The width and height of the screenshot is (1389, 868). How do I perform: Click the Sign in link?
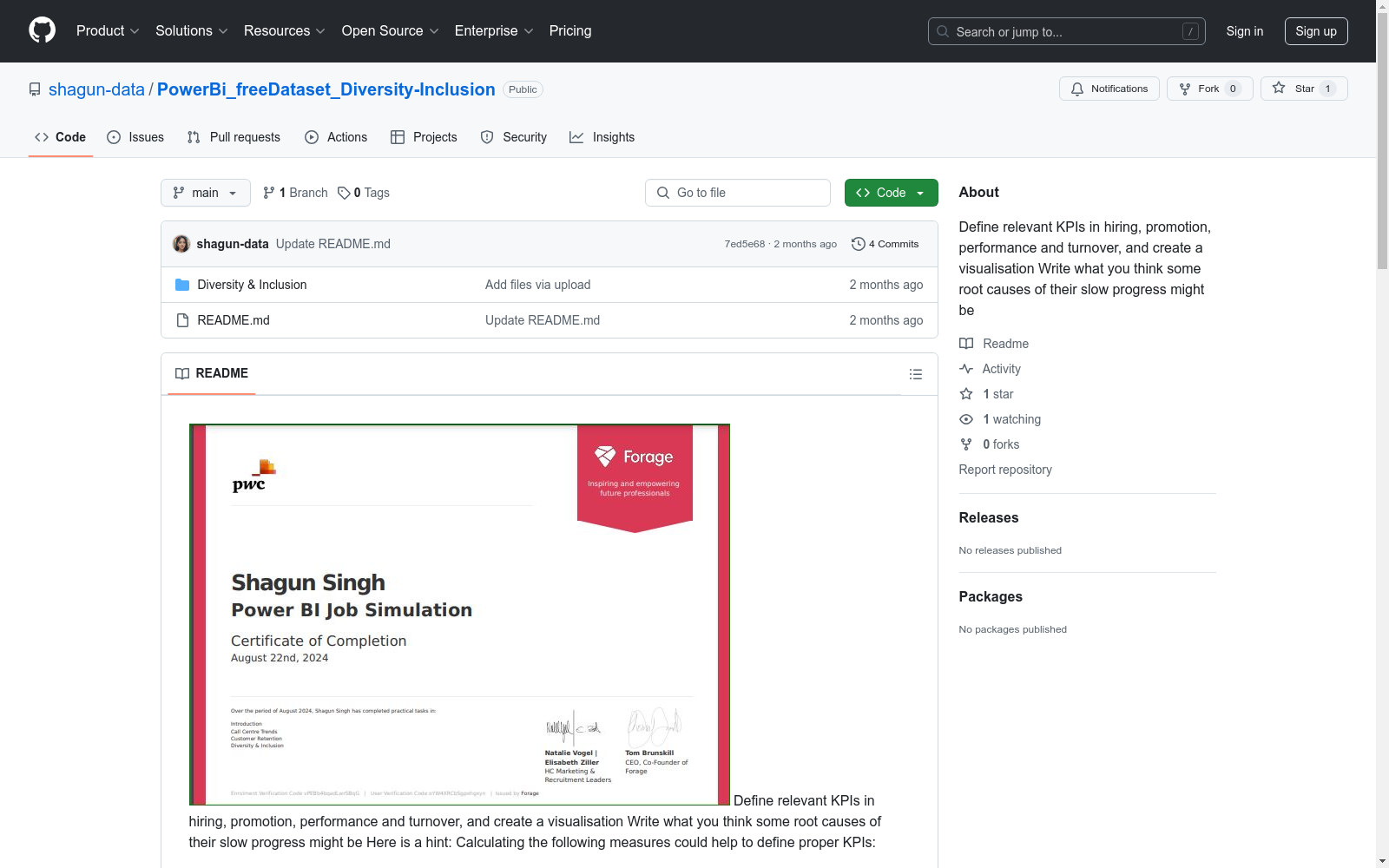tap(1245, 31)
